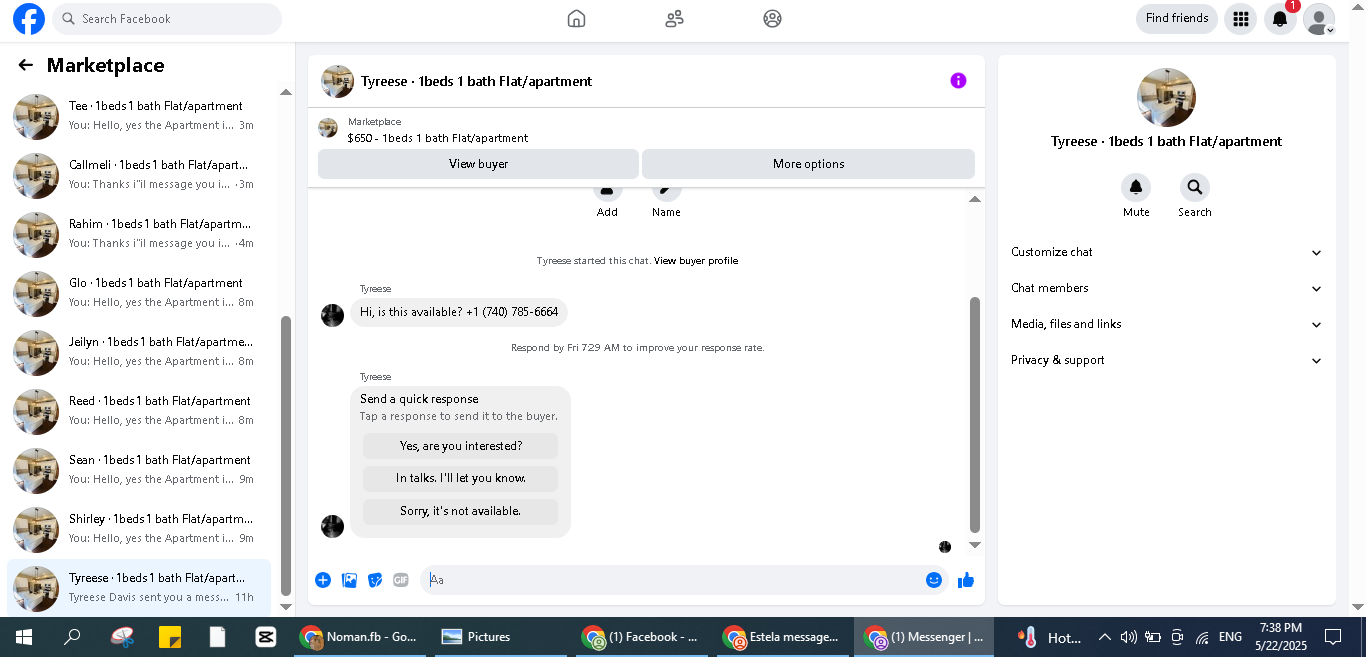
Task: Click the Facebook logo icon
Action: pyautogui.click(x=29, y=19)
